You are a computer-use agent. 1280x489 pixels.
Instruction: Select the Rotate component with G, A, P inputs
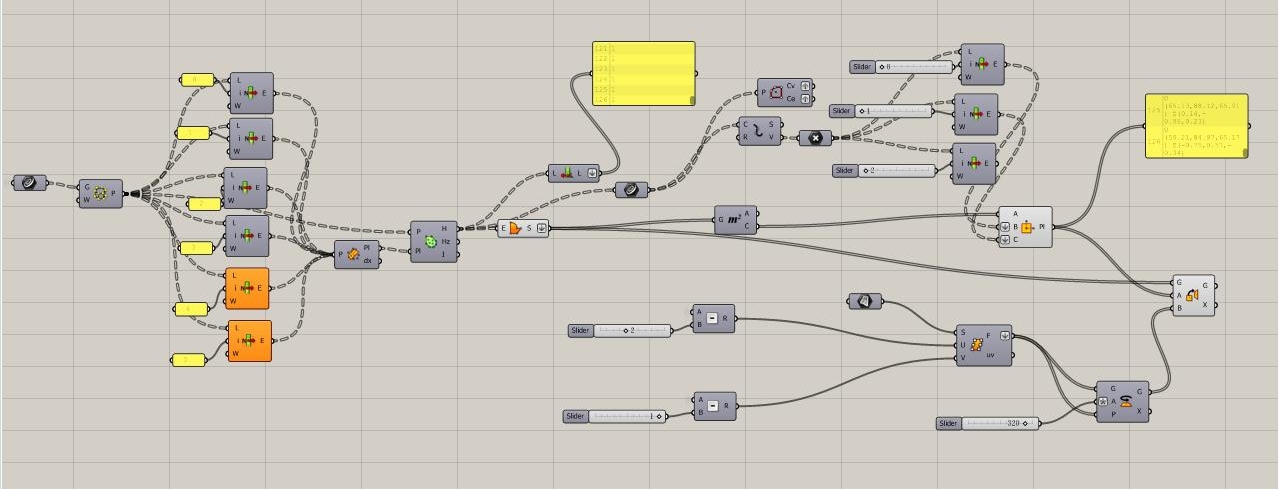(1121, 402)
